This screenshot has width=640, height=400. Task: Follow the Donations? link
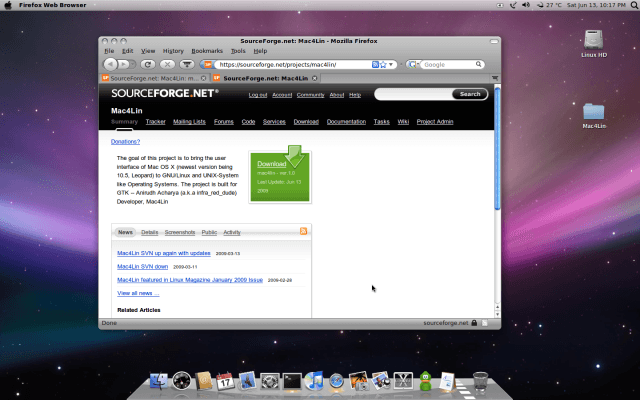(x=125, y=142)
